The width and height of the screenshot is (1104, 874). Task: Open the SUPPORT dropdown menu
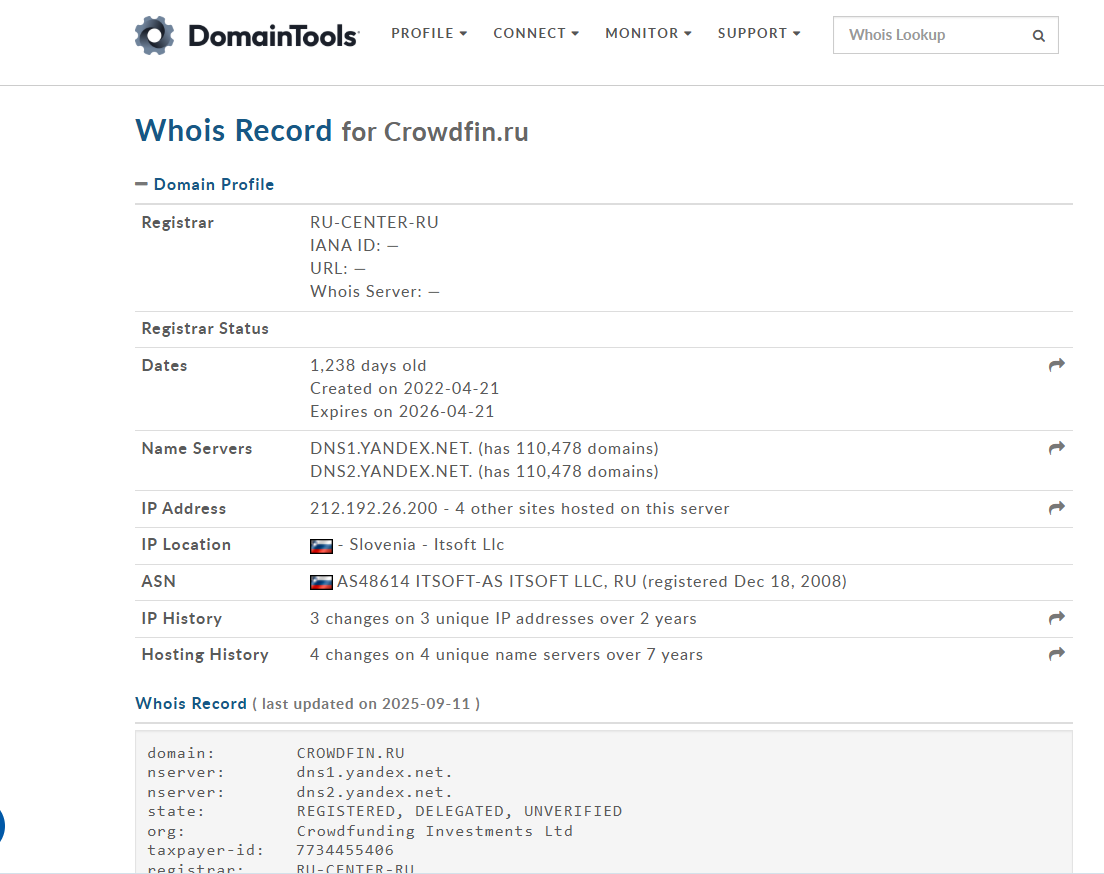click(x=759, y=33)
